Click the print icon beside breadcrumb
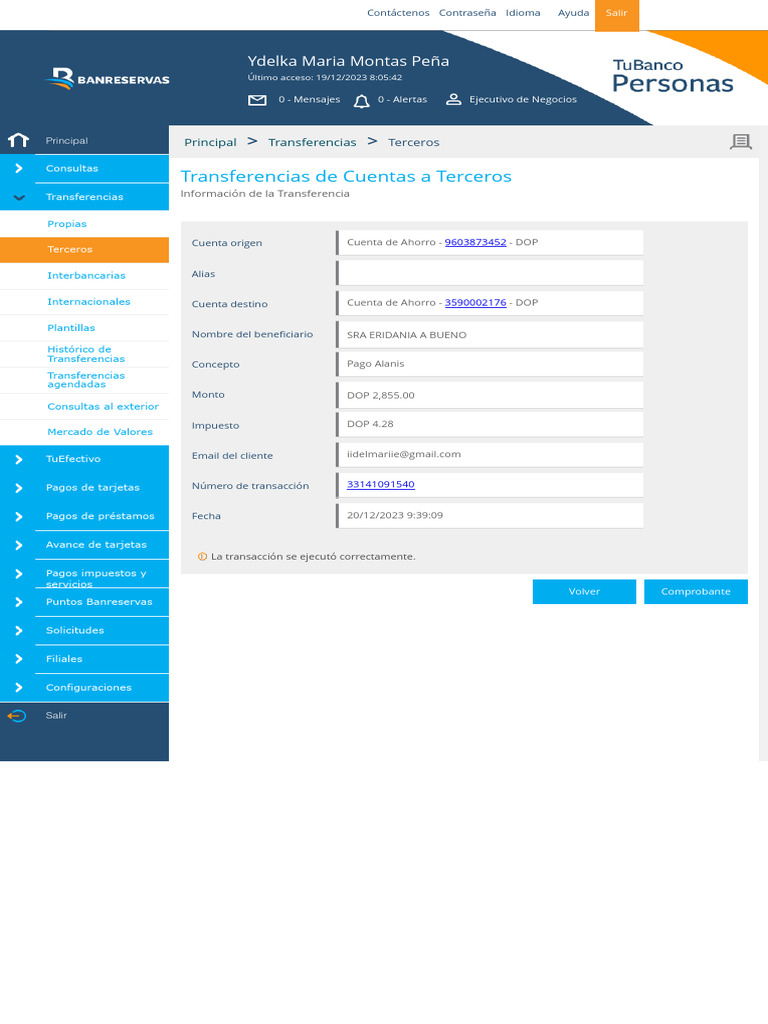The height and width of the screenshot is (1024, 768). tap(741, 142)
